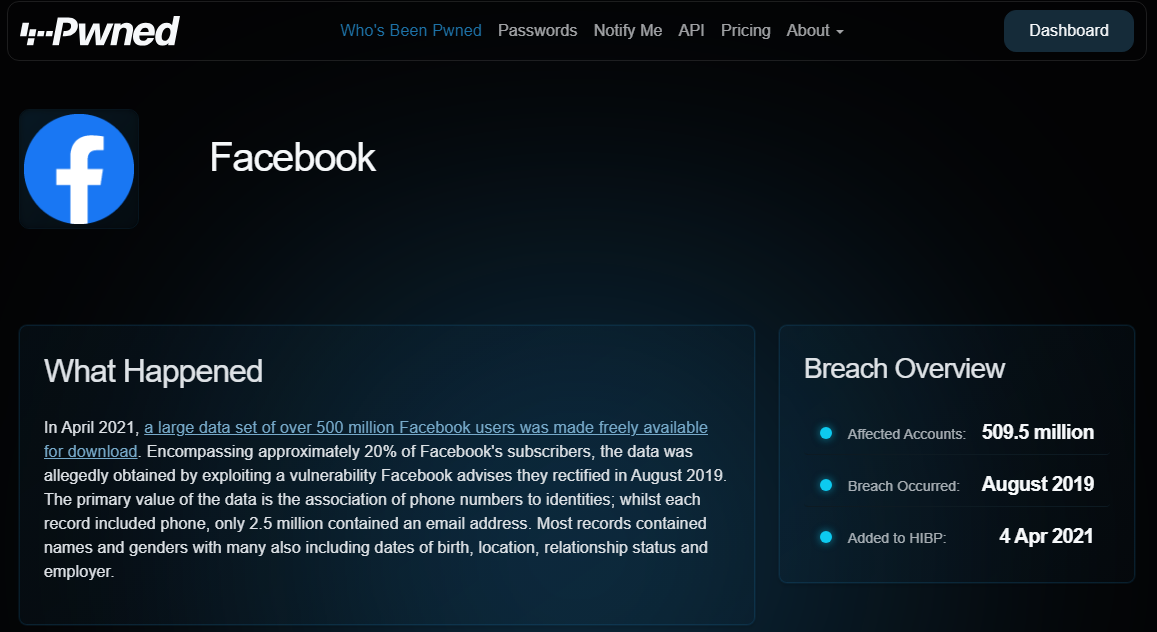Click the Facebook breach title
Viewport: 1157px width, 632px height.
[x=293, y=157]
